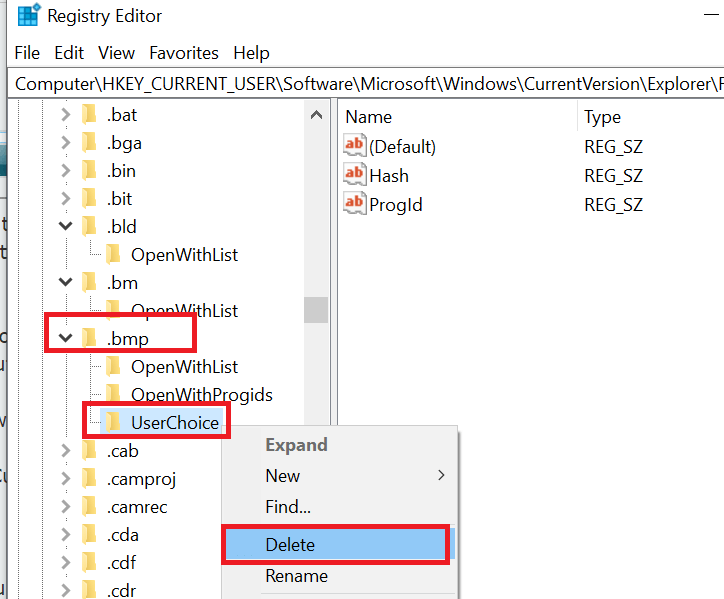
Task: Expand the .bat key
Action: coord(66,115)
